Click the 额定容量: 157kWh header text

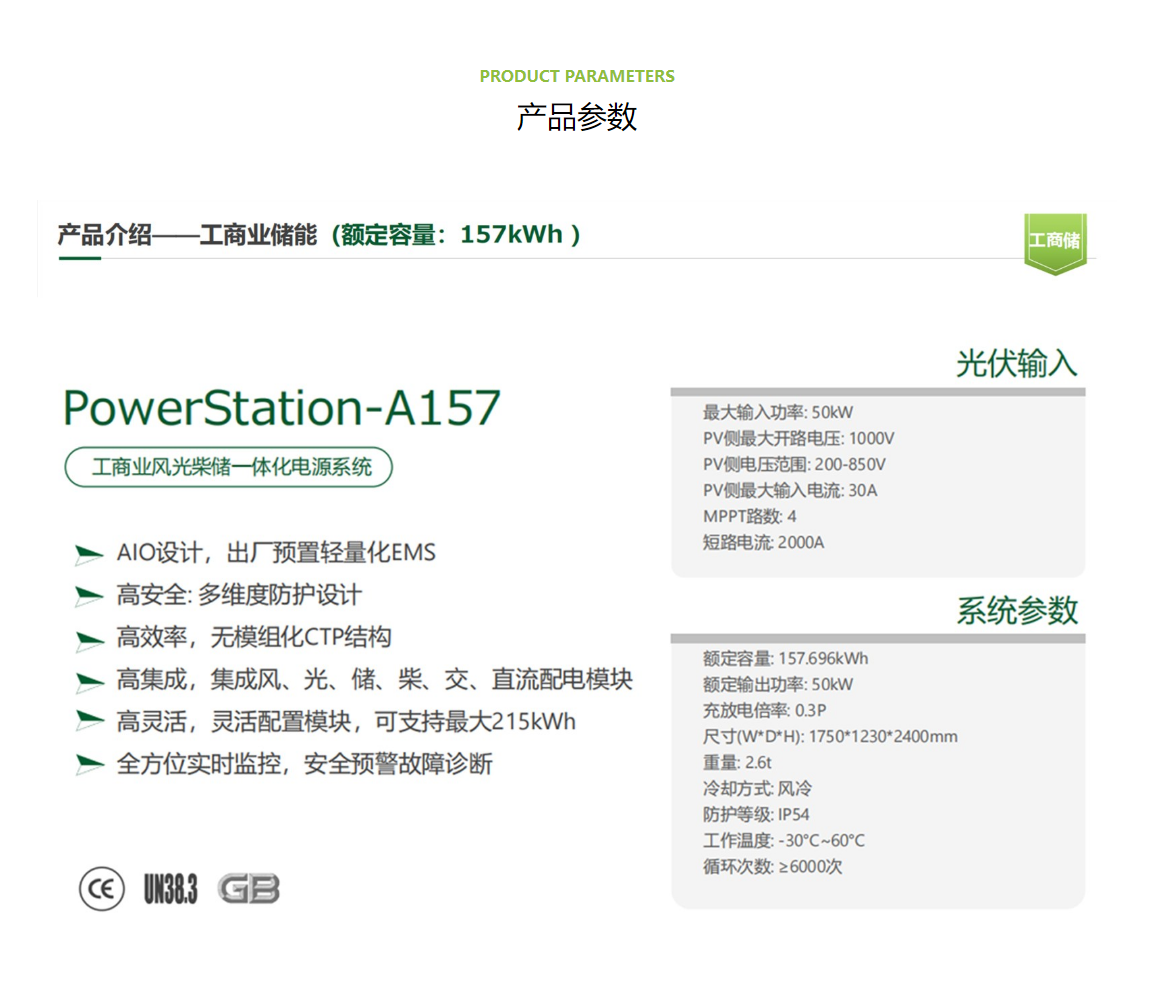click(455, 235)
